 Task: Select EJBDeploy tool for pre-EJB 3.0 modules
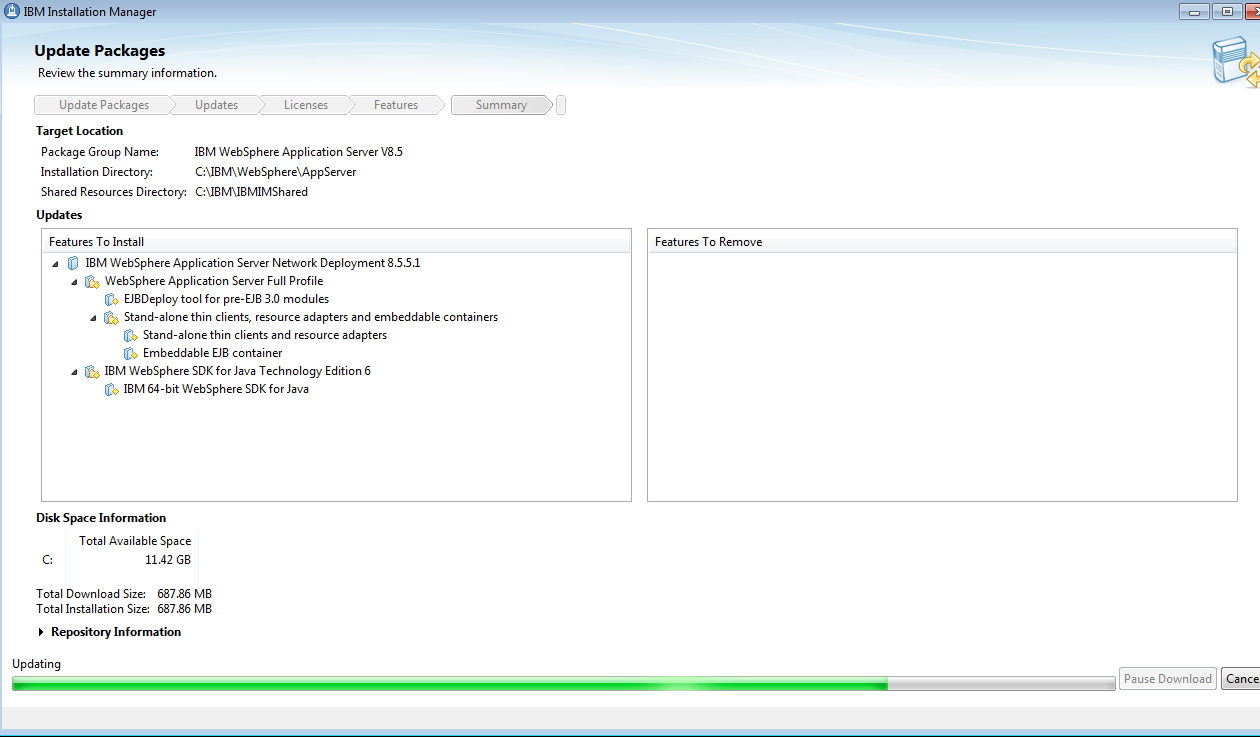click(226, 299)
